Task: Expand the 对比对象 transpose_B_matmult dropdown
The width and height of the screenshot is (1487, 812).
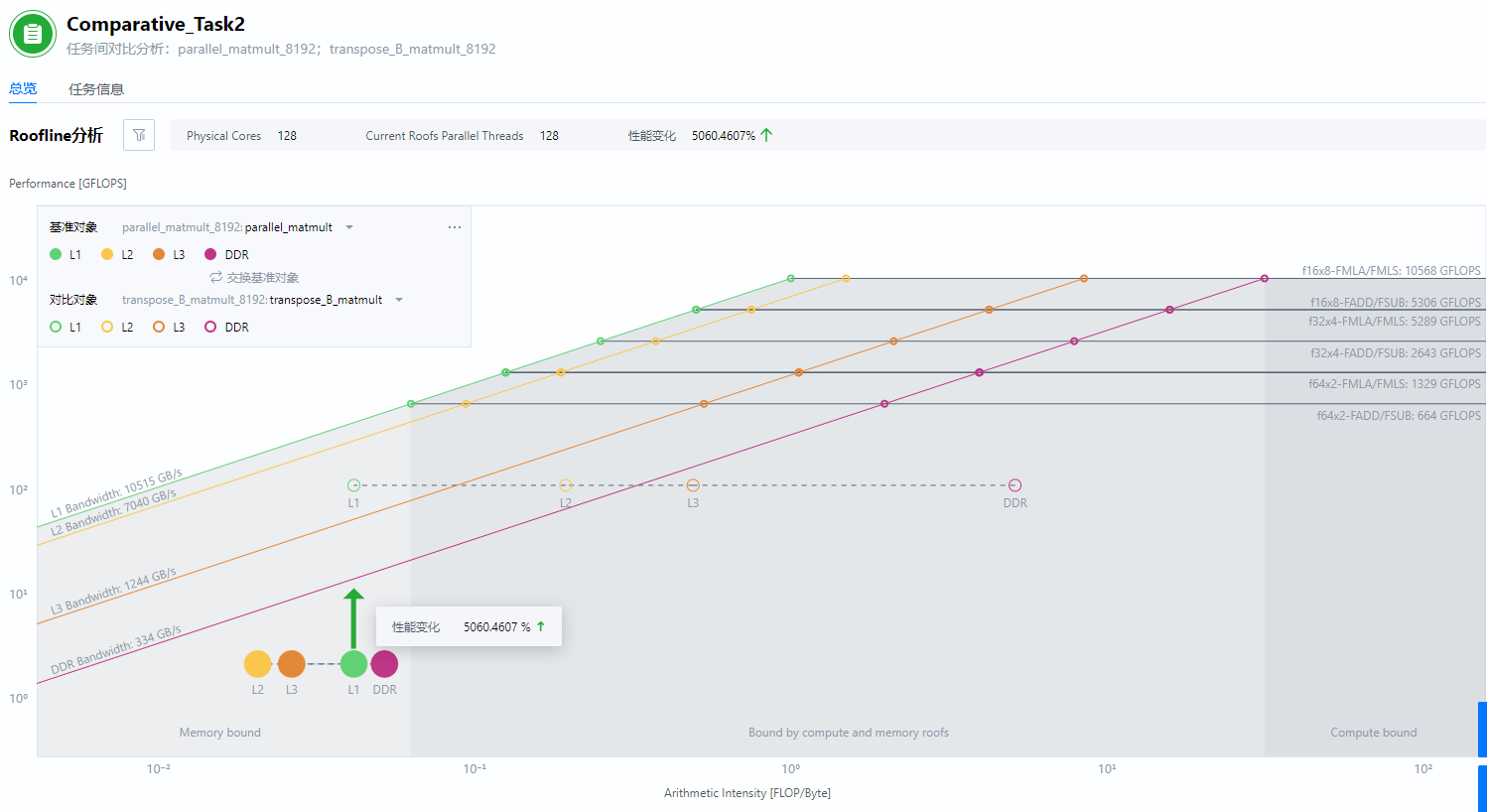Action: pyautogui.click(x=399, y=300)
